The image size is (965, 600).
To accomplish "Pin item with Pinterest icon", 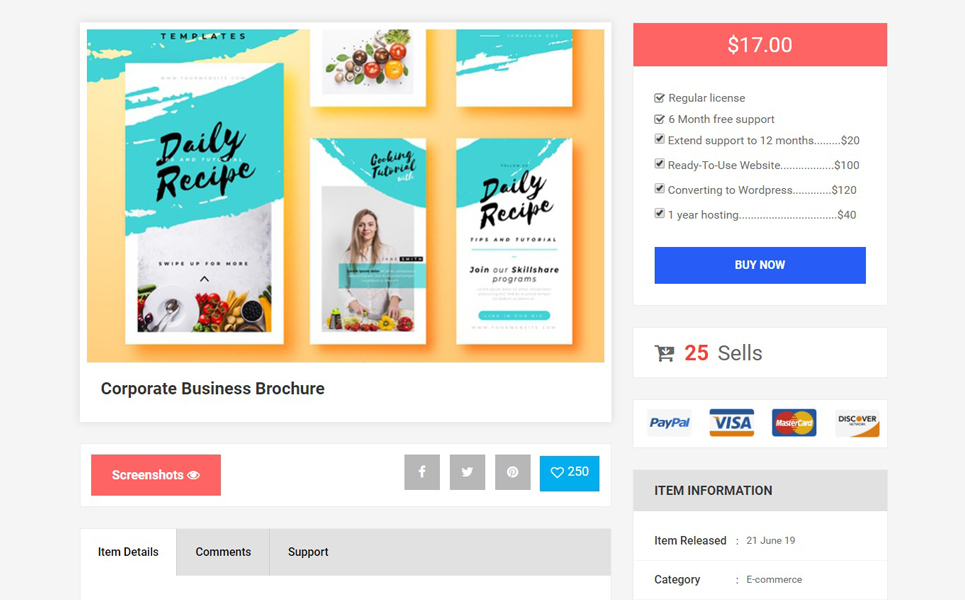I will [513, 472].
